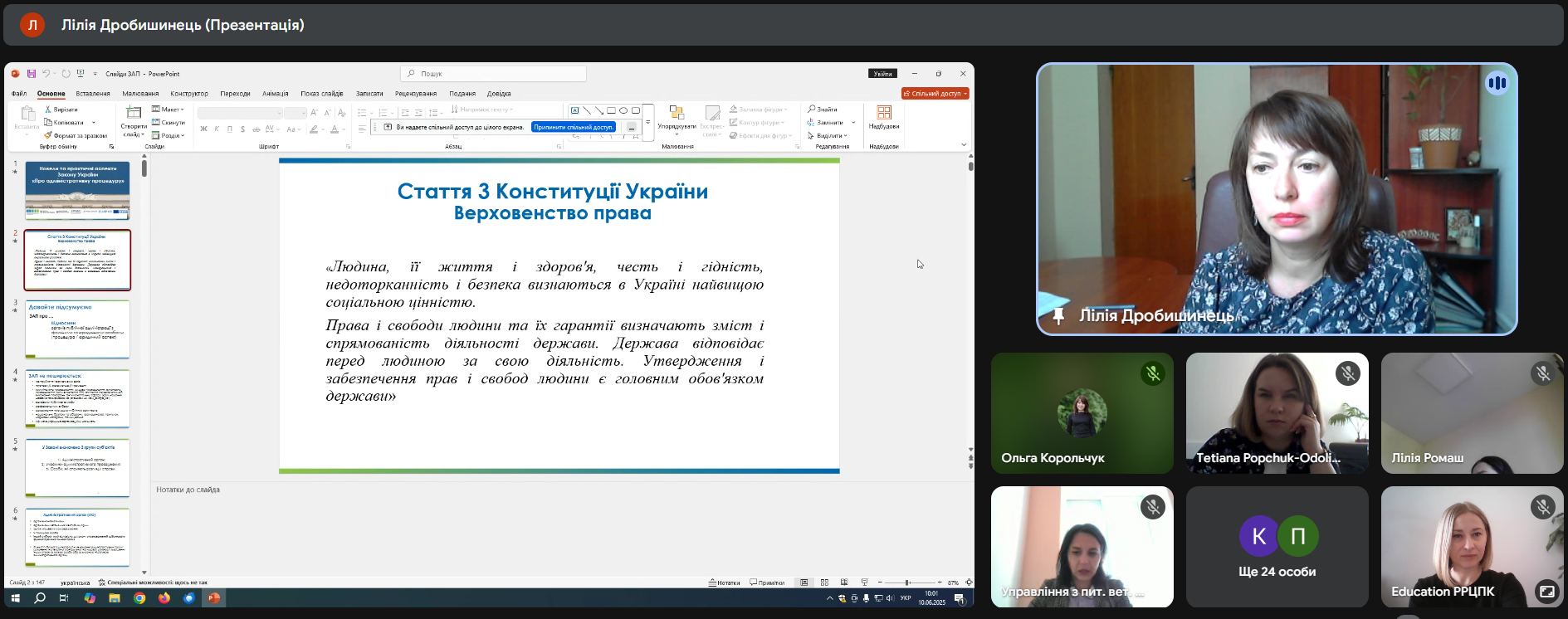Expand the Section (Розділ) dropdown
1568x619 pixels.
pos(169,135)
